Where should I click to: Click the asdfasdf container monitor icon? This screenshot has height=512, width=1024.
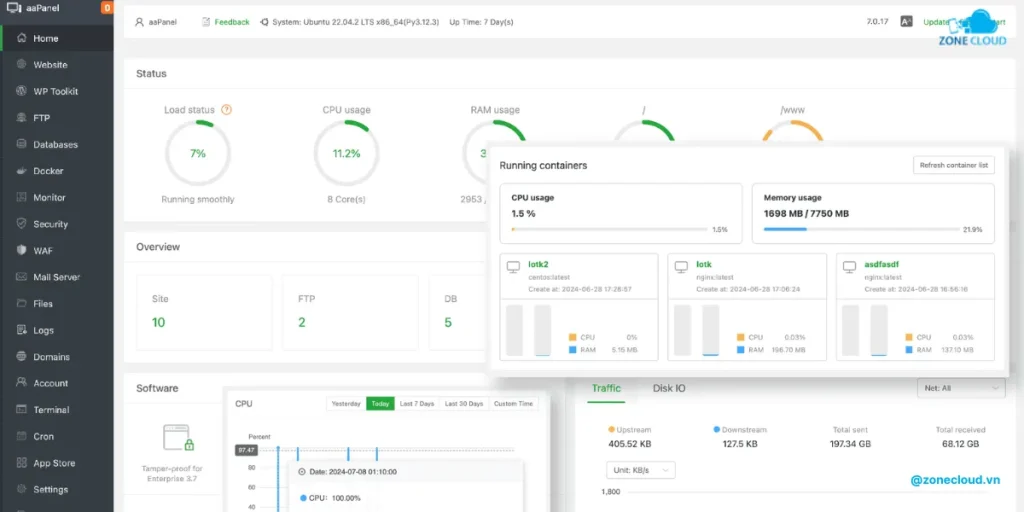(x=850, y=267)
